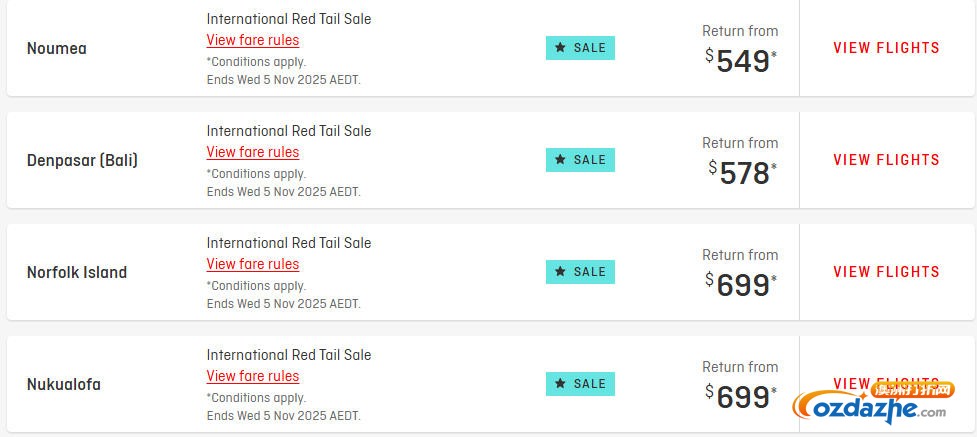The height and width of the screenshot is (437, 977).
Task: Select the Norfolk Island destination name
Action: 77,272
